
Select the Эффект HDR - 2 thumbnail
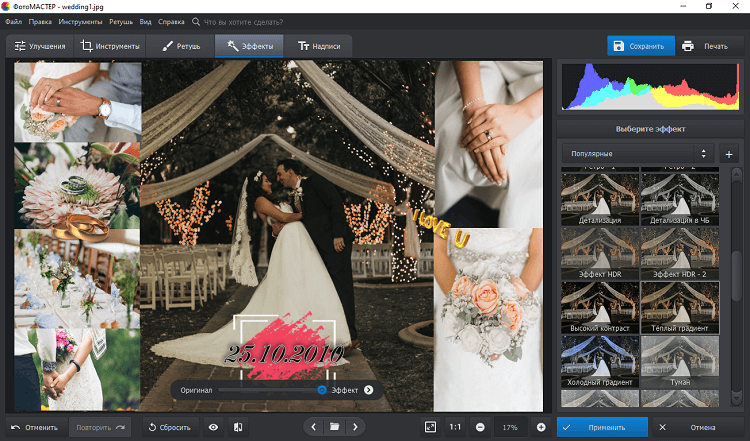(680, 253)
